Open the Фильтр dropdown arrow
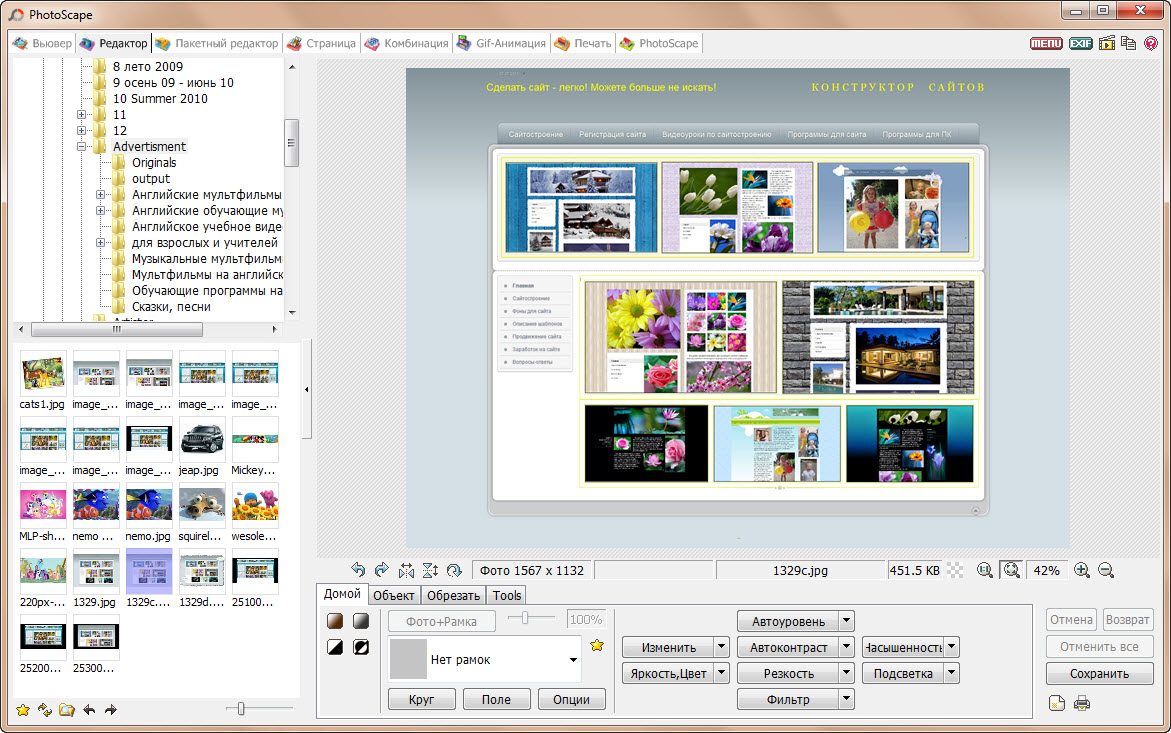 [846, 700]
